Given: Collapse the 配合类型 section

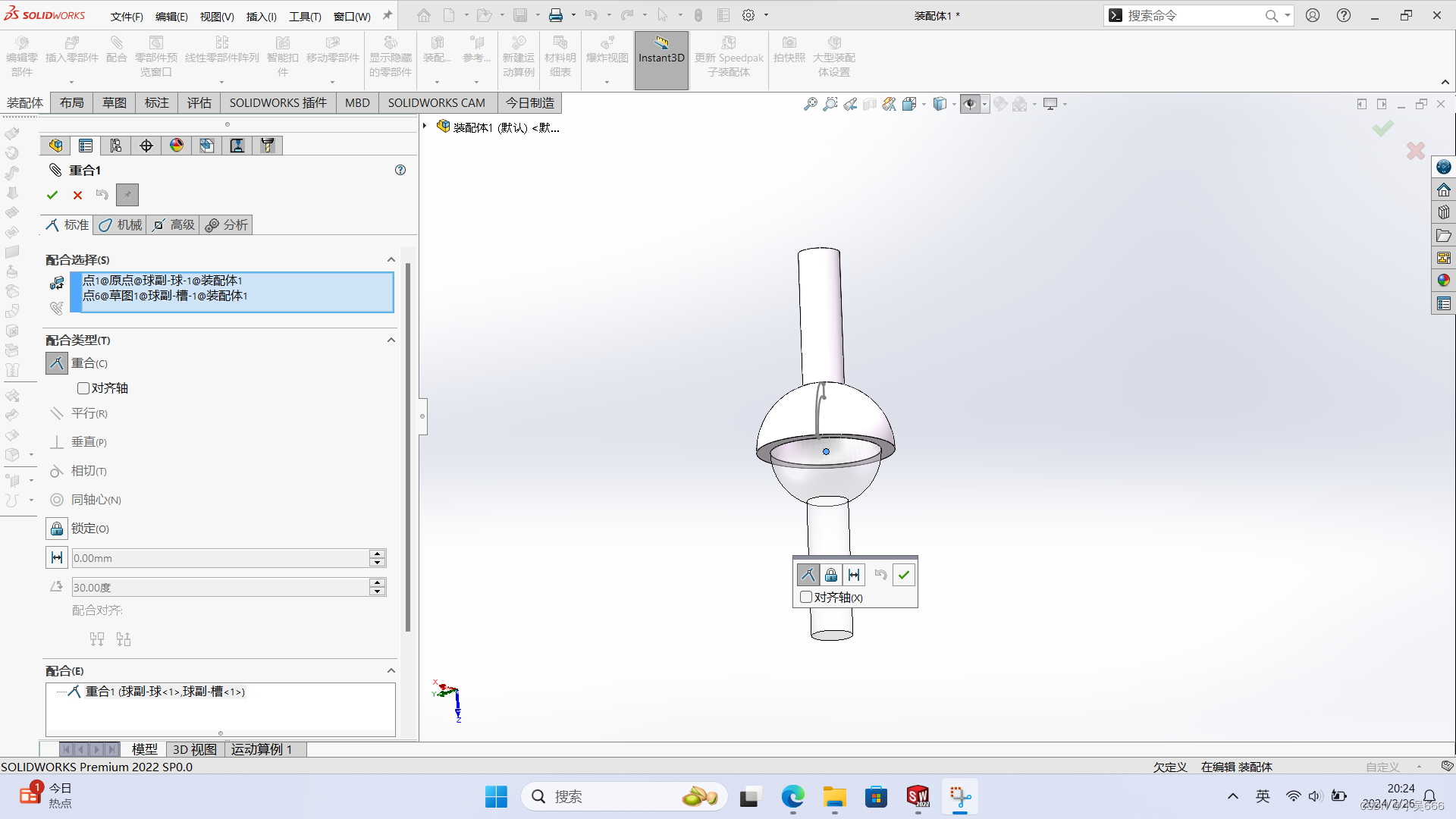Looking at the screenshot, I should click(391, 340).
